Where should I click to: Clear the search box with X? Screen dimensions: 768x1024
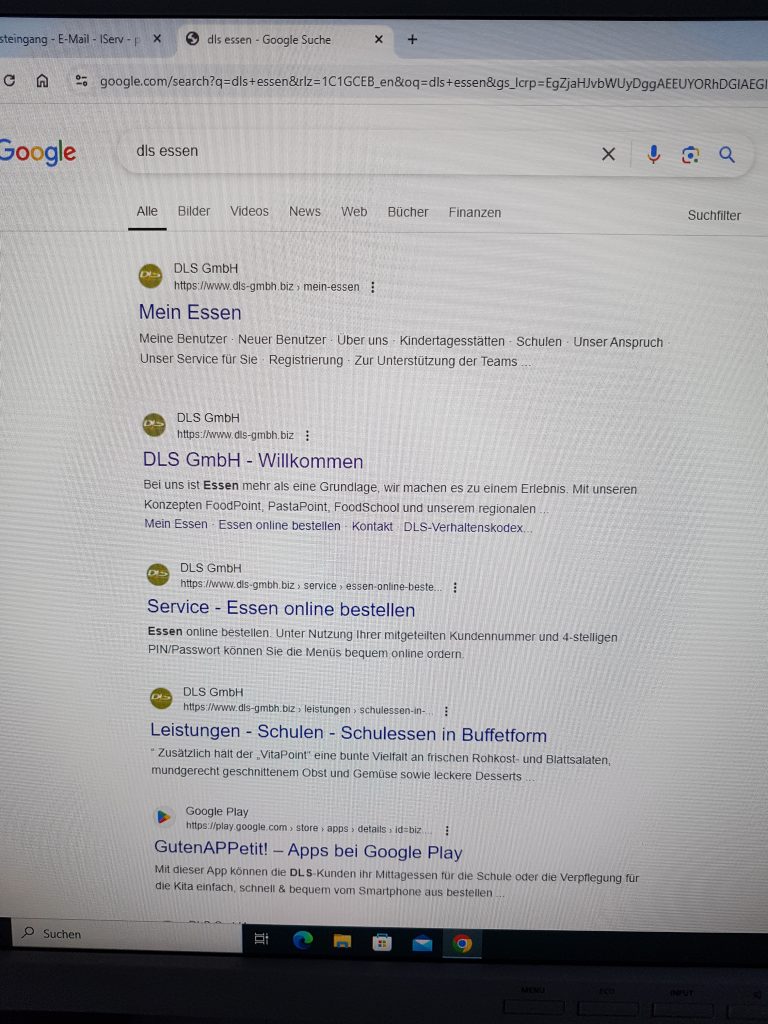click(x=608, y=154)
